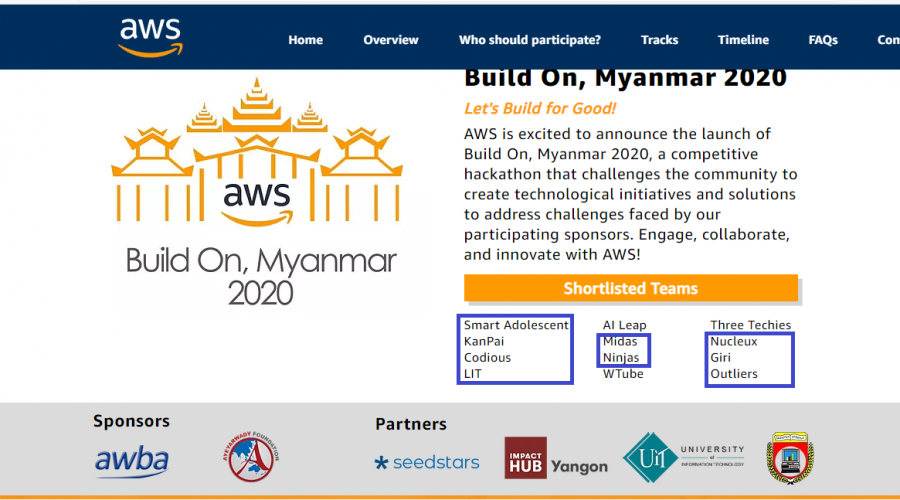Click the red crest partner emblem
Image resolution: width=900 pixels, height=500 pixels.
point(793,459)
